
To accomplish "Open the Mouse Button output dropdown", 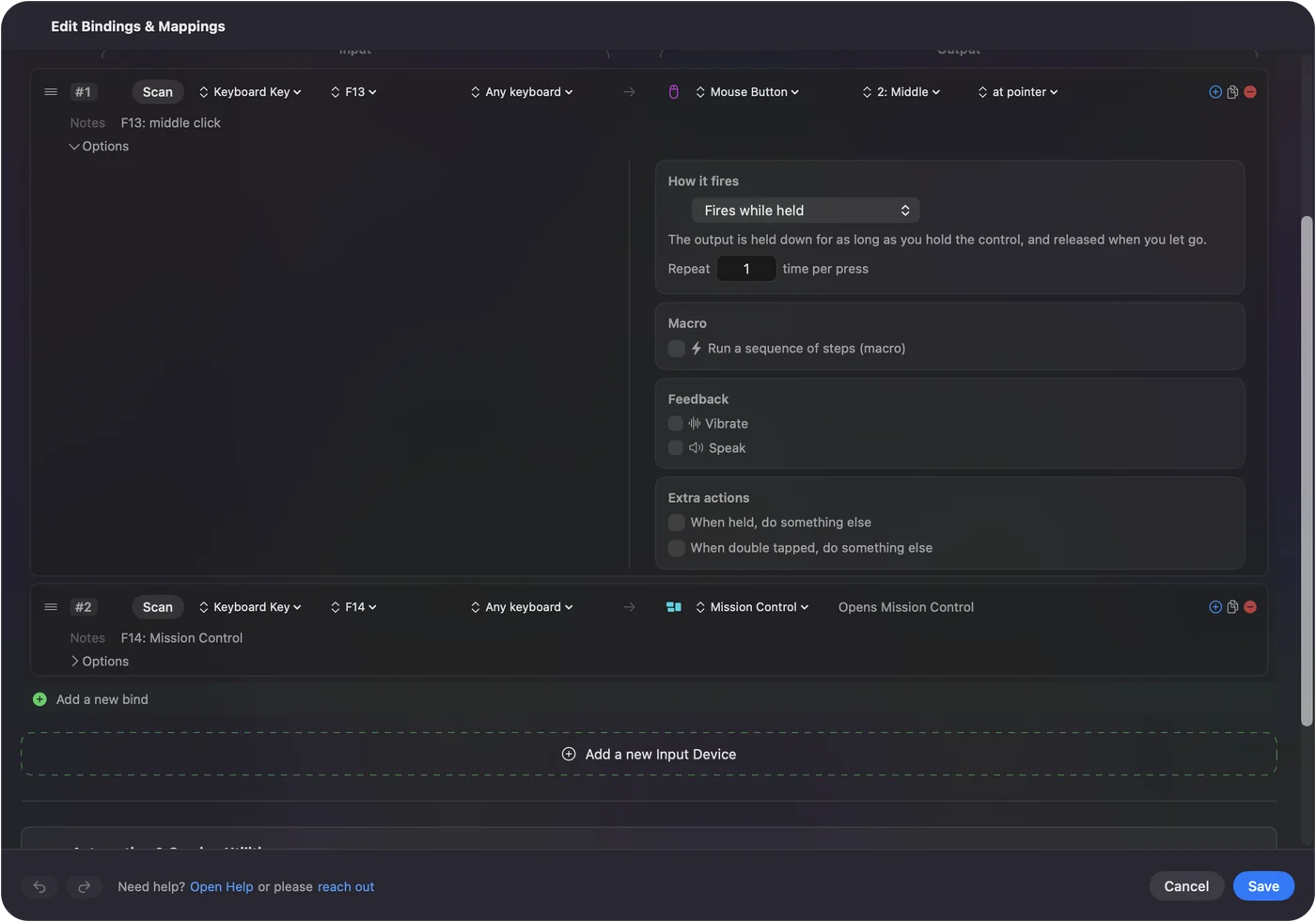I will [x=747, y=92].
